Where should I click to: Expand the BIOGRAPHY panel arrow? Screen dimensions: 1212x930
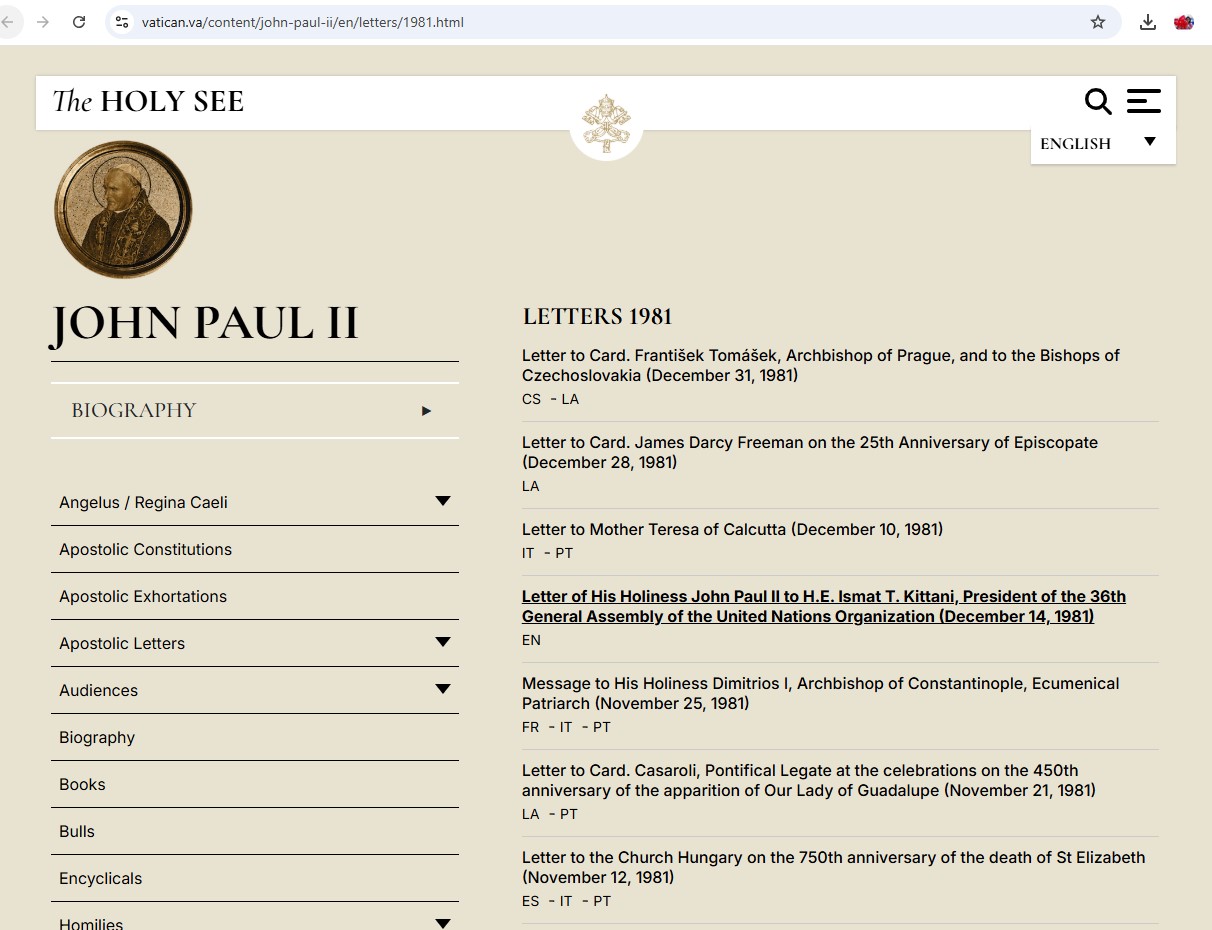pyautogui.click(x=427, y=410)
